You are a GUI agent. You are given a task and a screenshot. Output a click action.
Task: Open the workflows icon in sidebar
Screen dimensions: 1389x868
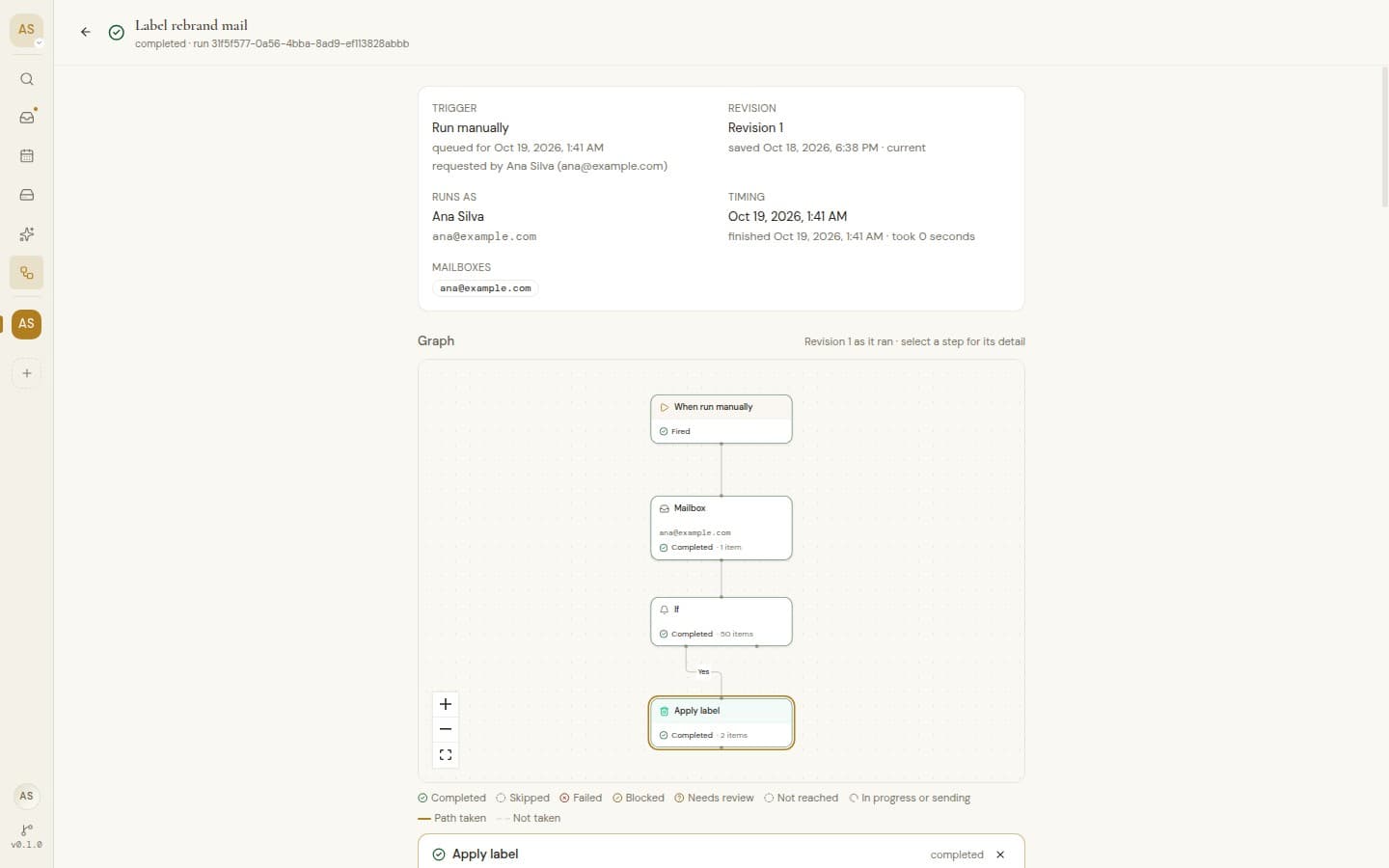(x=27, y=273)
